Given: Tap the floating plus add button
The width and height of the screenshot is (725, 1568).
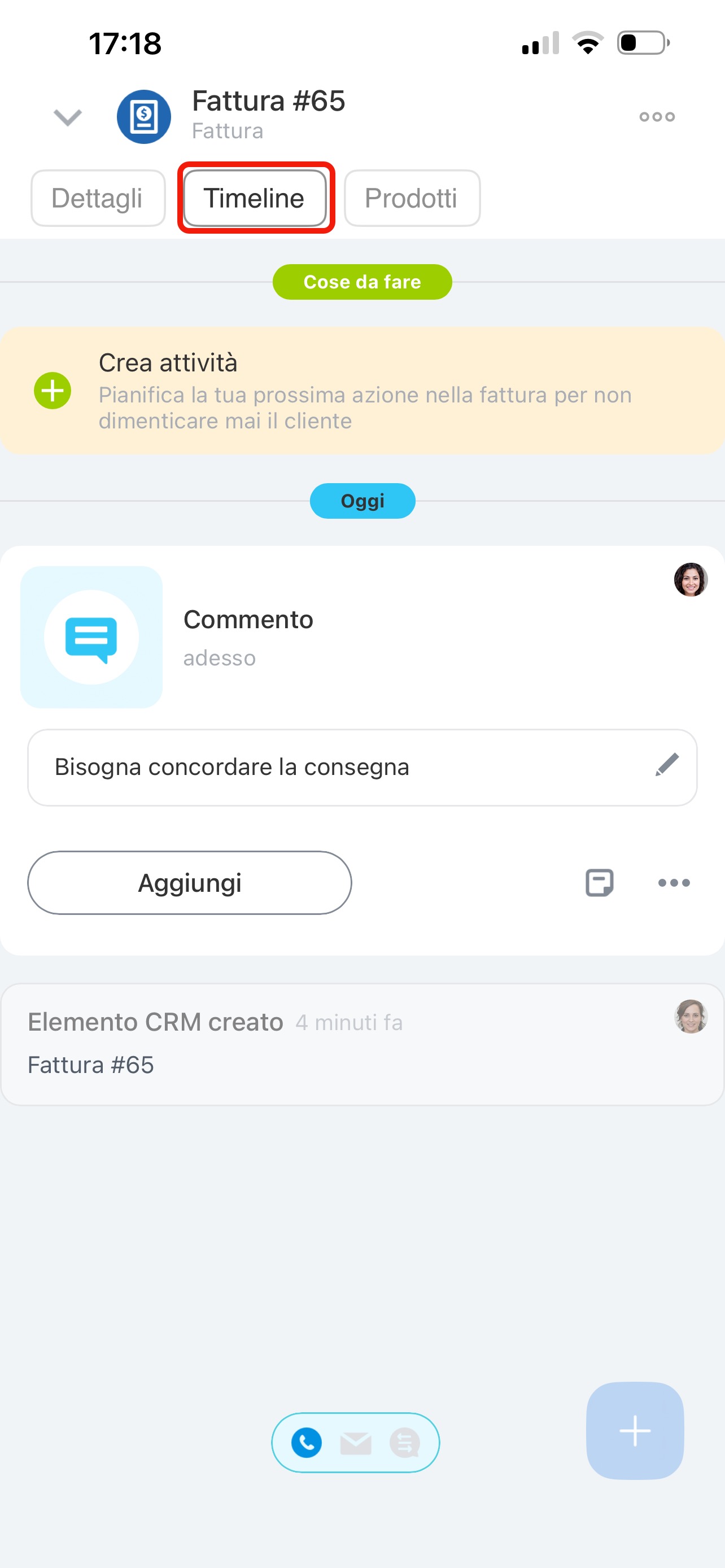Looking at the screenshot, I should coord(635,1430).
